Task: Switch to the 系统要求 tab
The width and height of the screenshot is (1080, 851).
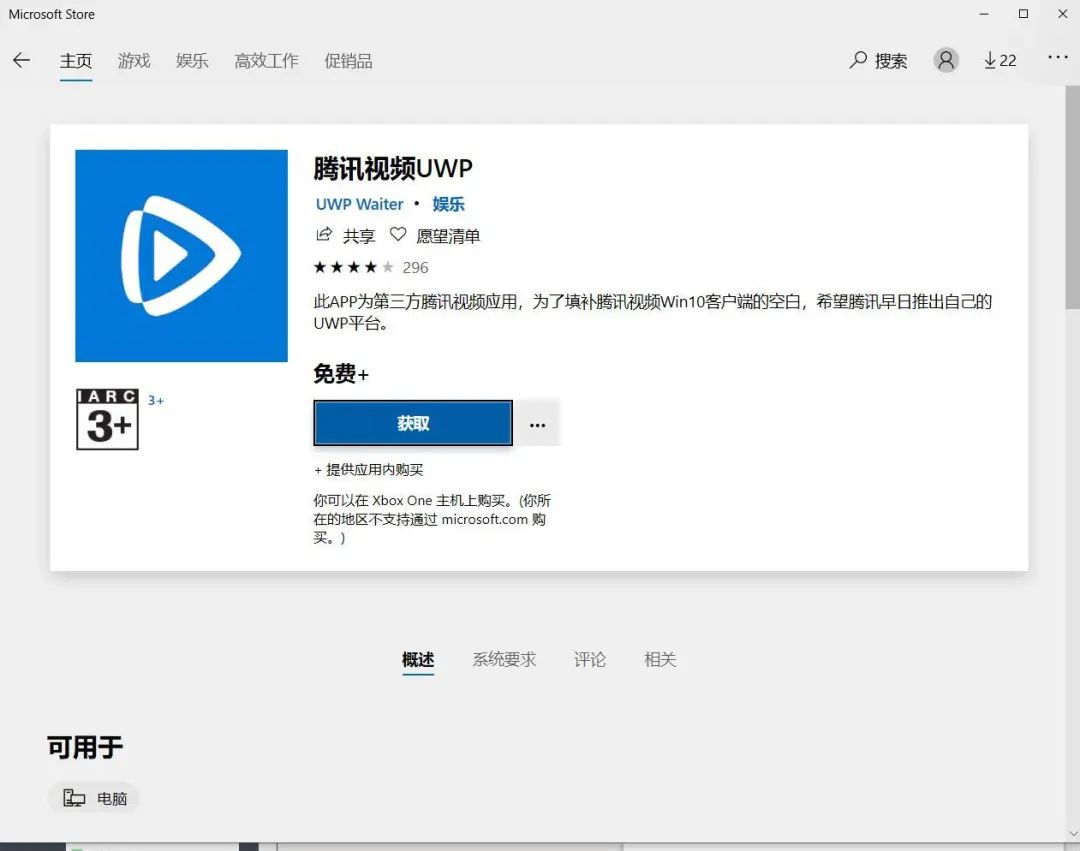Action: (503, 660)
